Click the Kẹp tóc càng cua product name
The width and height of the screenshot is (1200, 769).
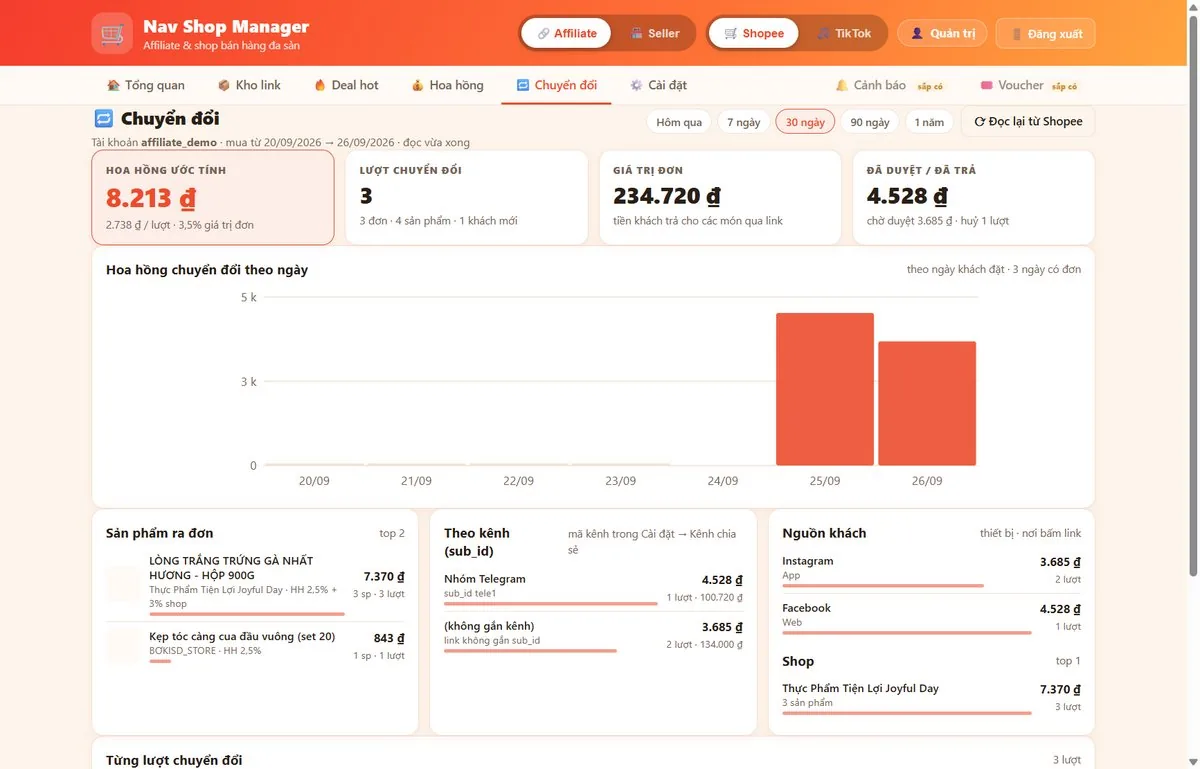(x=242, y=636)
